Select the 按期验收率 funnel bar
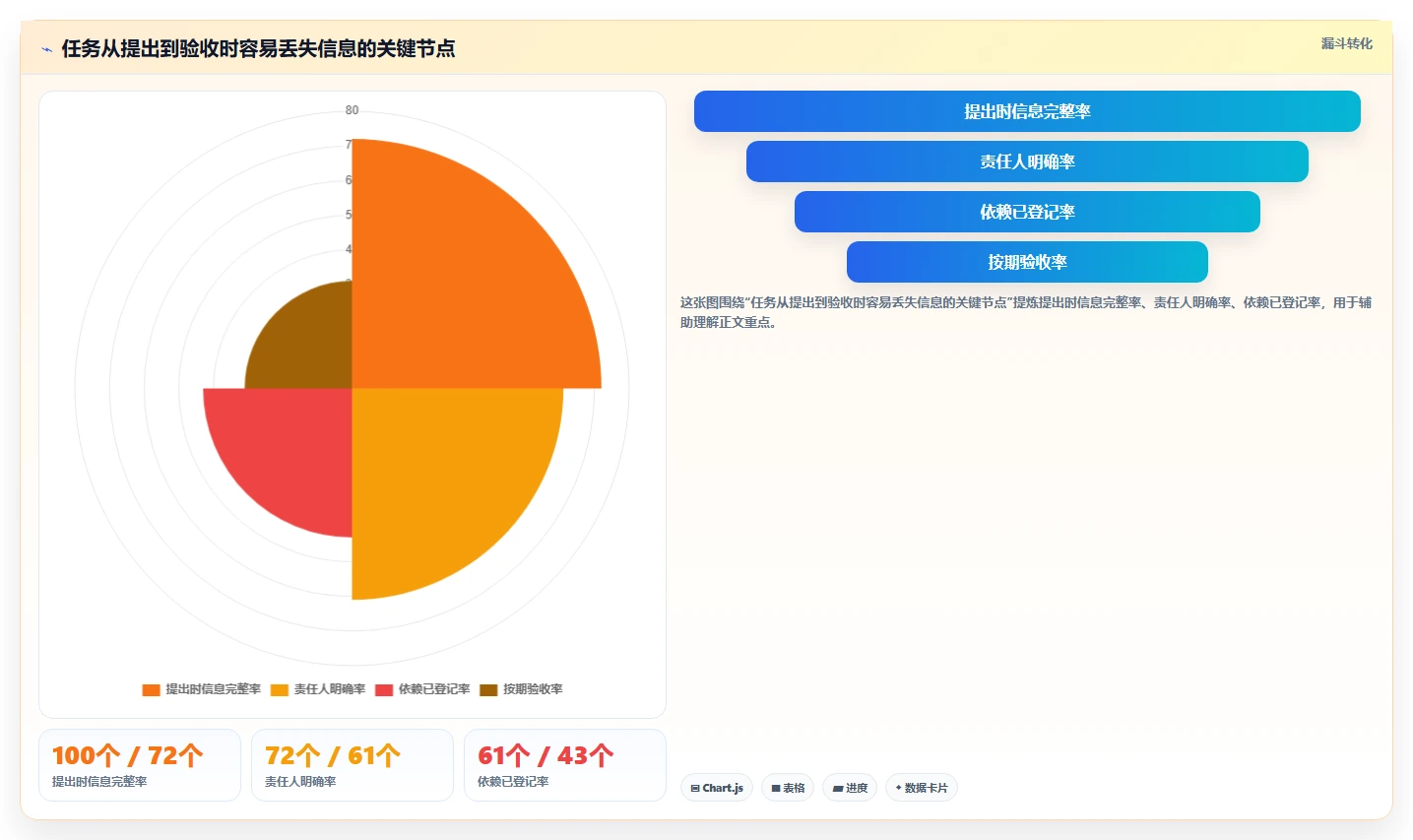The image size is (1413, 840). pyautogui.click(x=1027, y=262)
